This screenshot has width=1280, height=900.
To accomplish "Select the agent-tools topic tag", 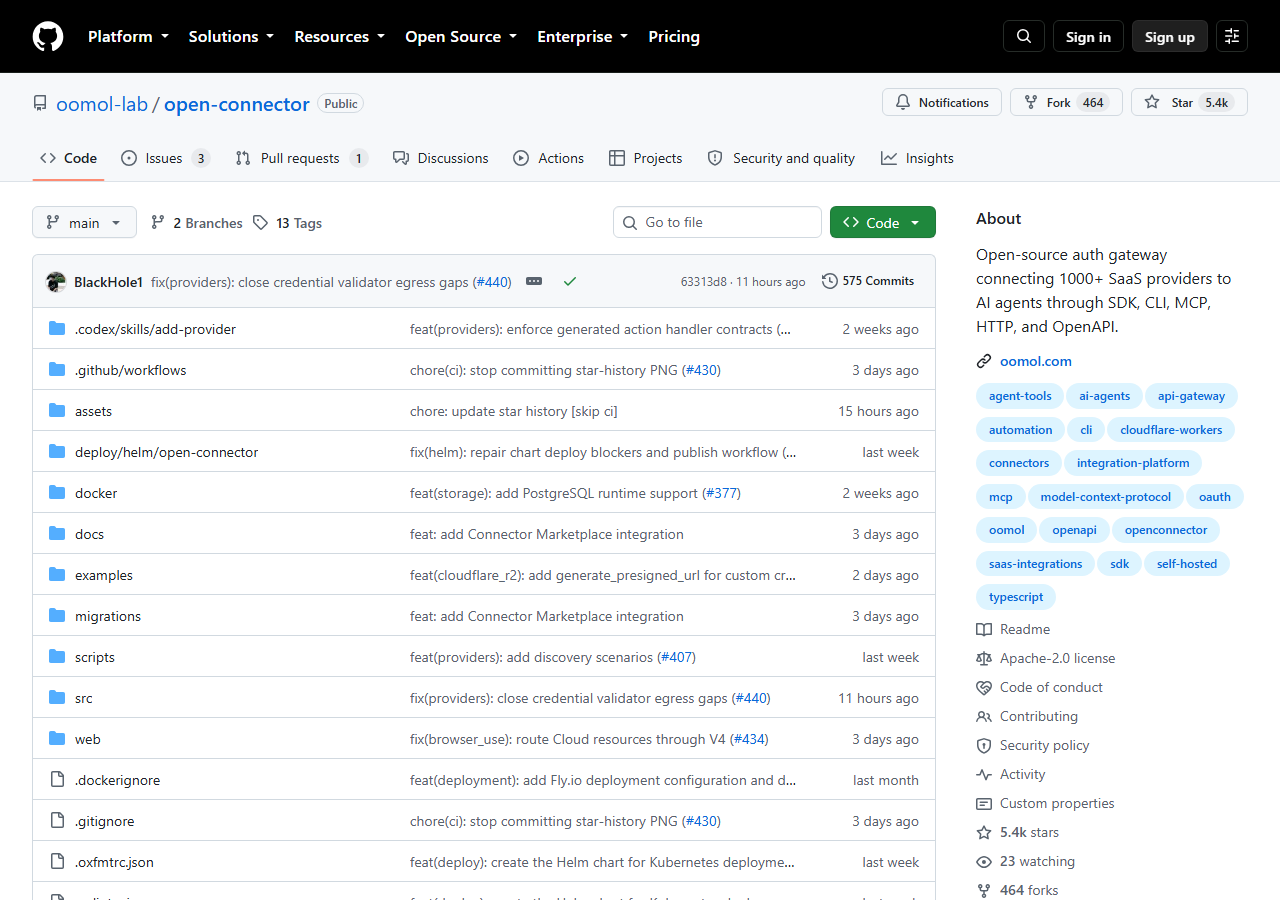I will coord(1020,396).
